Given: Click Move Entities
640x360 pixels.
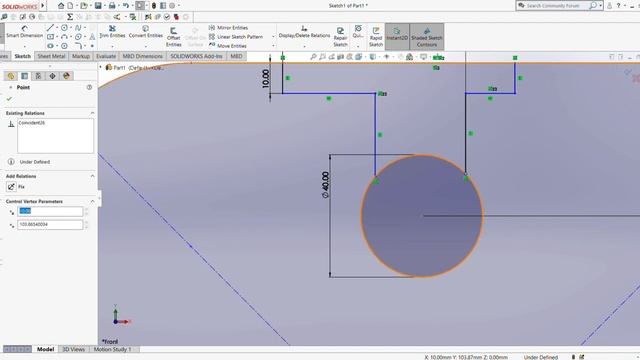Looking at the screenshot, I should (x=227, y=46).
